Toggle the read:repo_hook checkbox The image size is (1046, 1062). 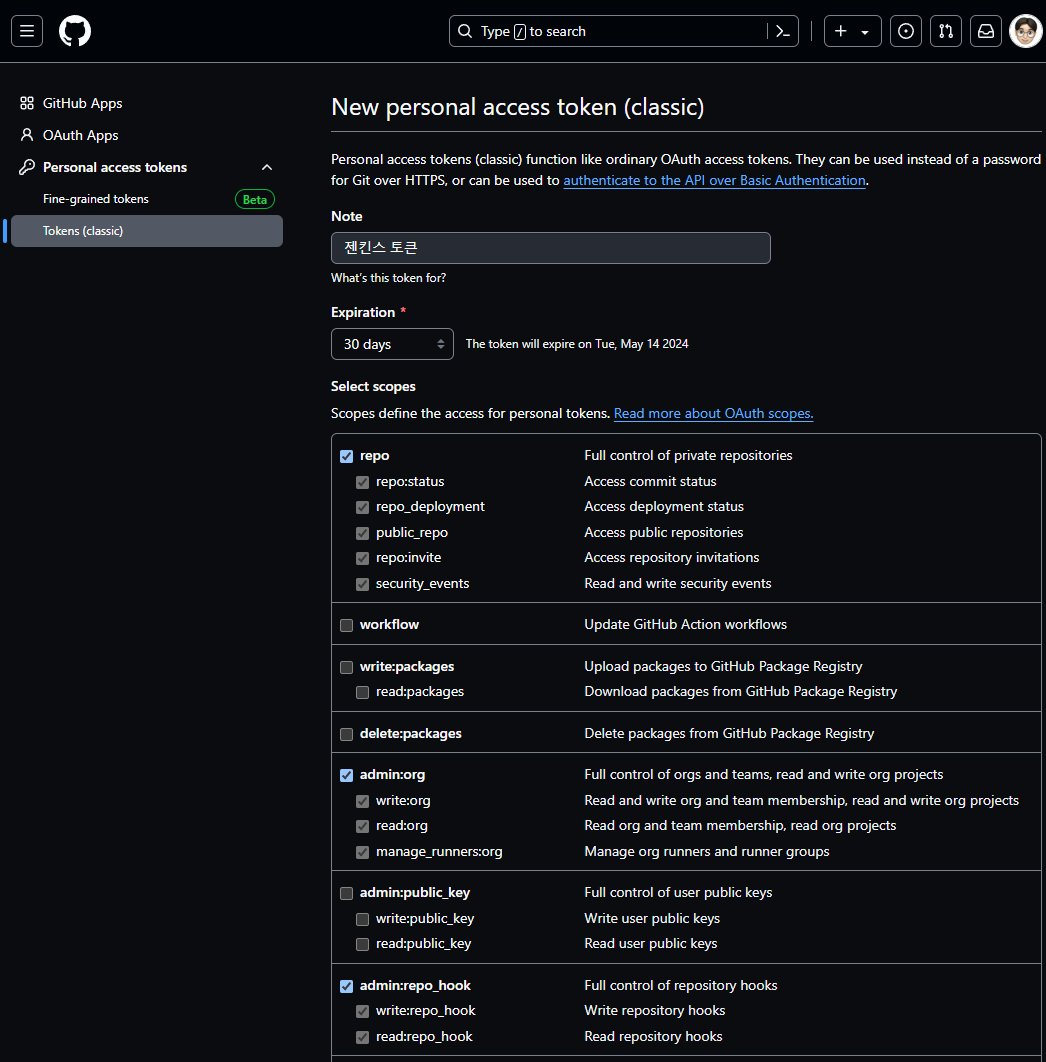[x=362, y=1037]
